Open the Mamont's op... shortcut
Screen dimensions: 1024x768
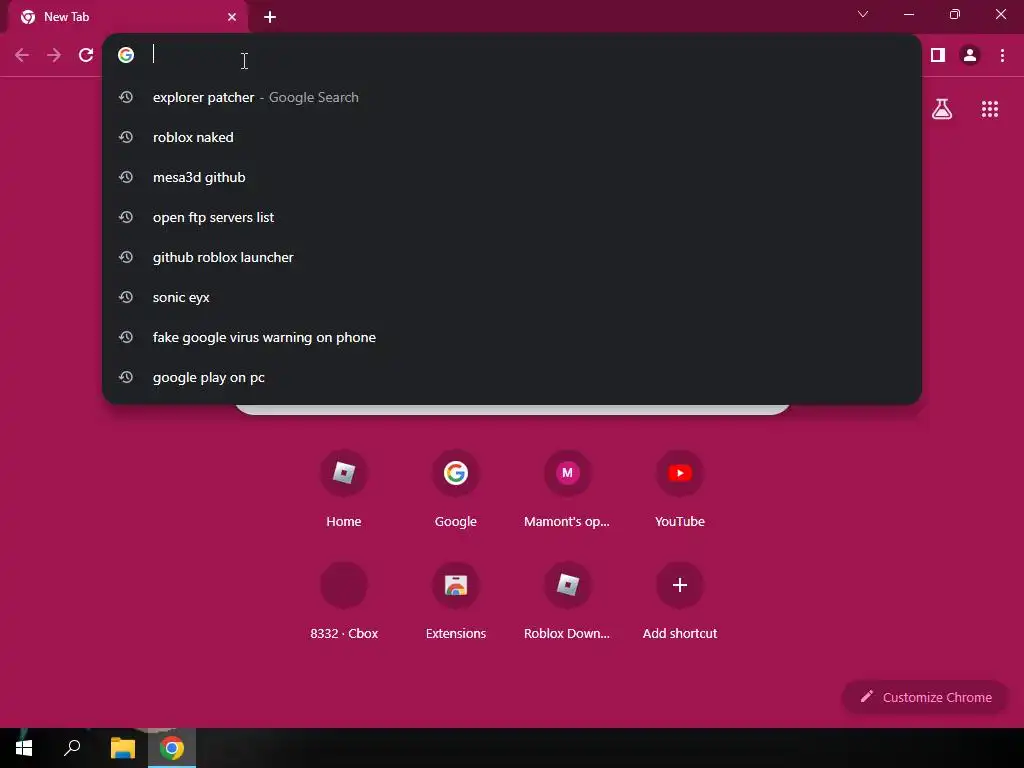coord(567,488)
